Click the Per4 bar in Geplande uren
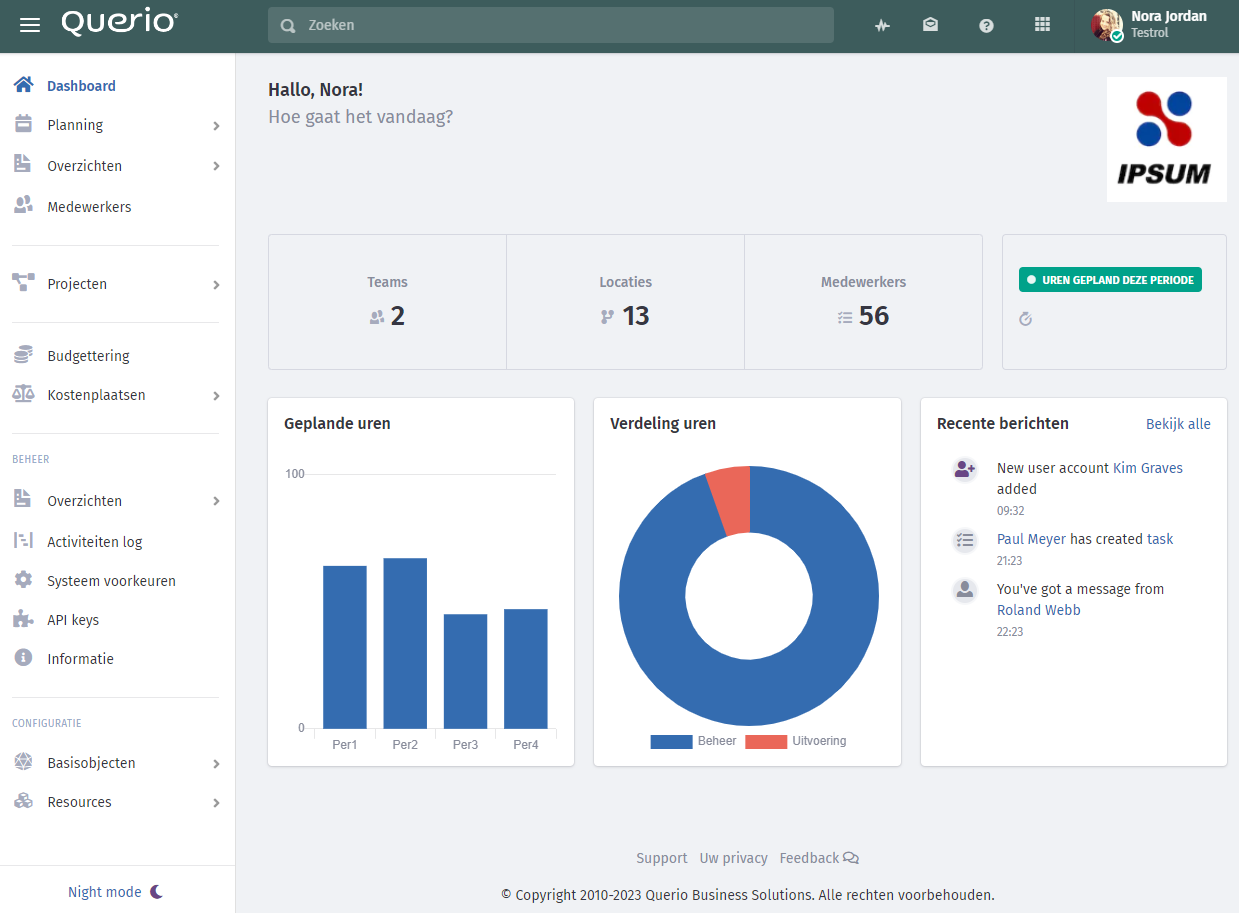This screenshot has height=913, width=1239. 526,669
